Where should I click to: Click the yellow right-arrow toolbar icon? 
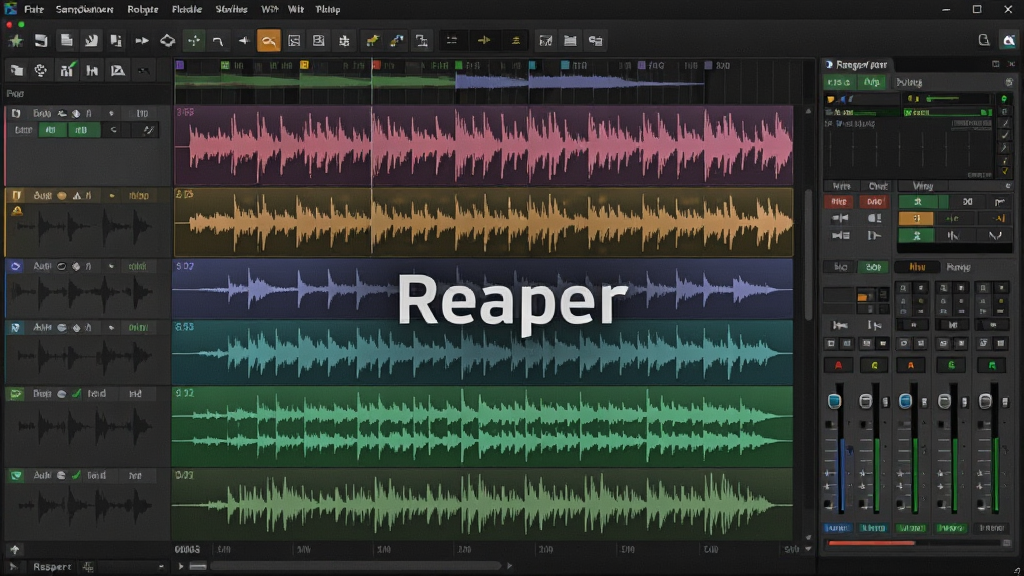484,40
